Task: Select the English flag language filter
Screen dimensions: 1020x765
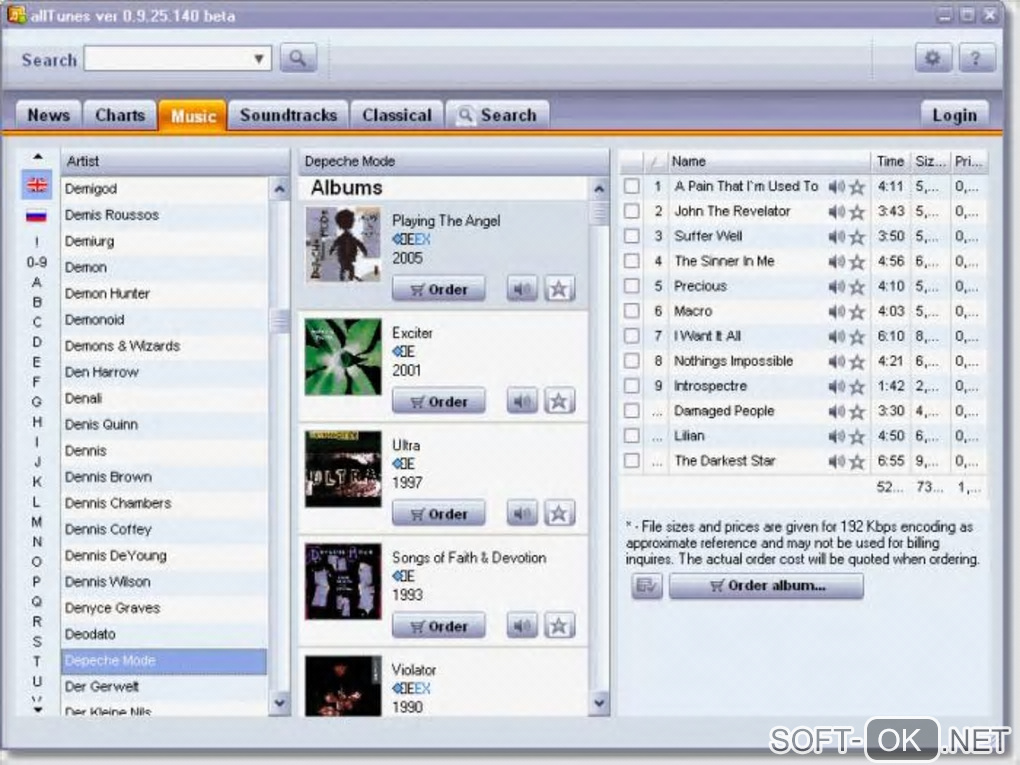Action: click(37, 185)
